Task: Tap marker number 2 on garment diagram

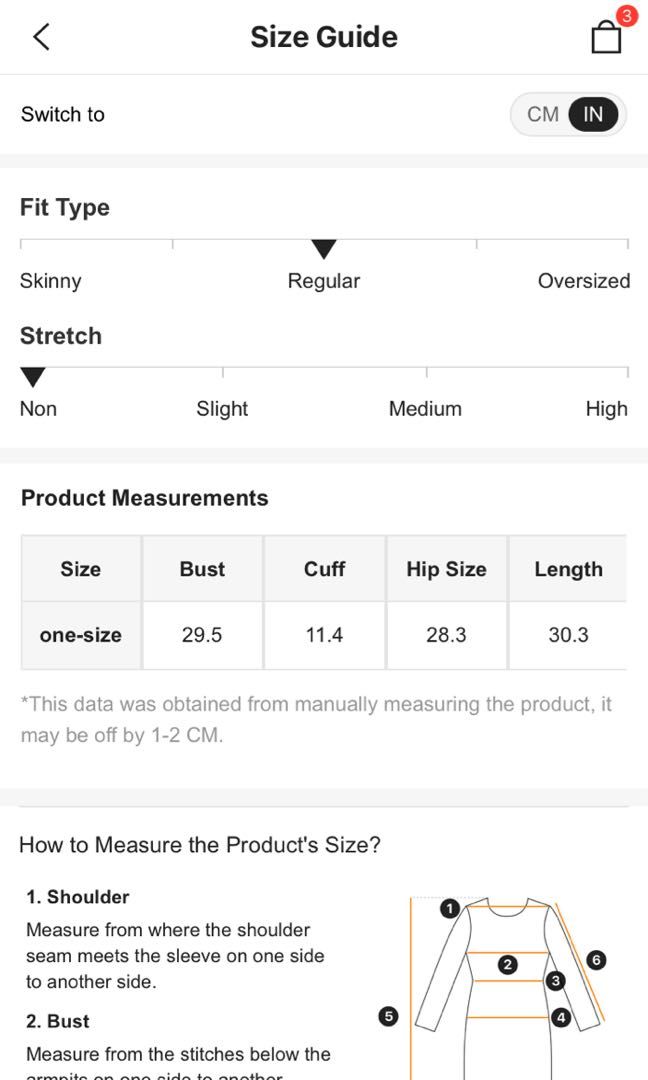Action: pyautogui.click(x=508, y=964)
